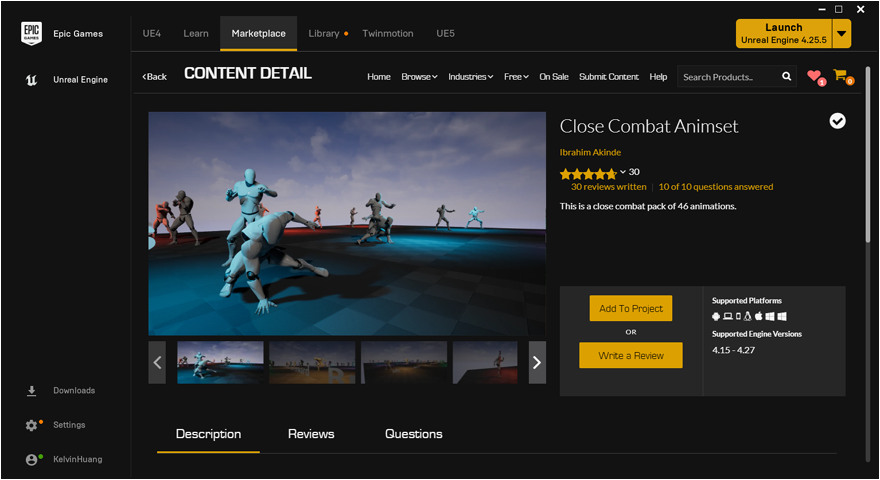The image size is (880, 480).
Task: Open the Reviews tab
Action: [x=311, y=434]
